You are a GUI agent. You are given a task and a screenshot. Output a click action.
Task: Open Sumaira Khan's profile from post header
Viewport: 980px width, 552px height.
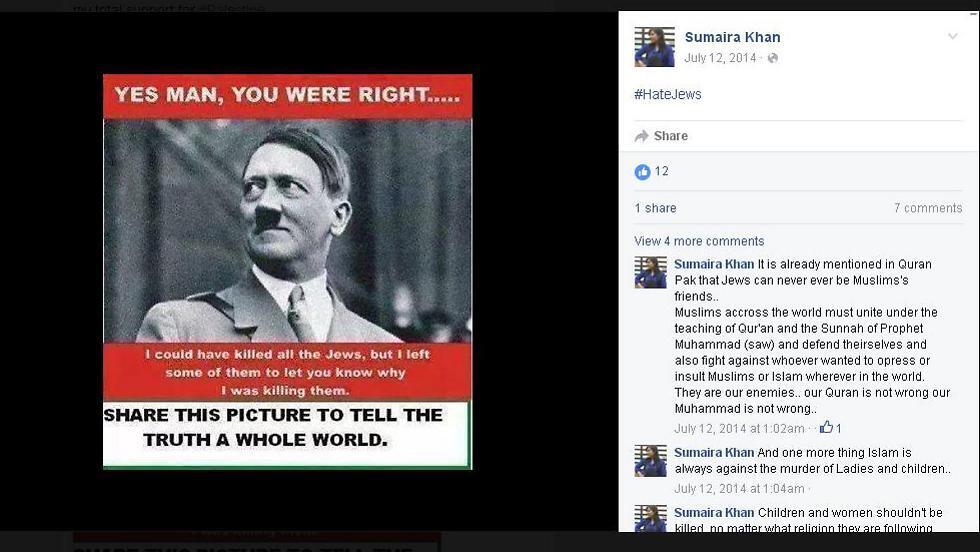(x=732, y=37)
